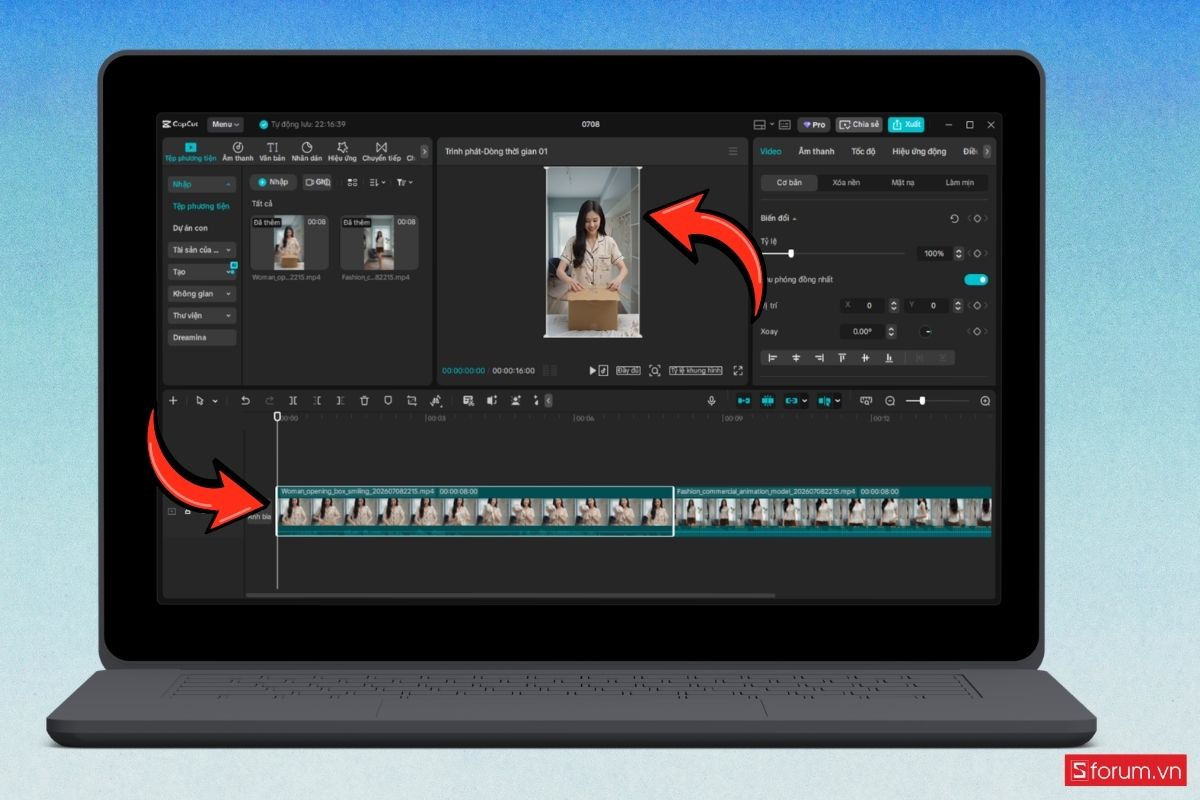Open the Nhãn dán stickers tab
The height and width of the screenshot is (800, 1200).
[x=307, y=152]
